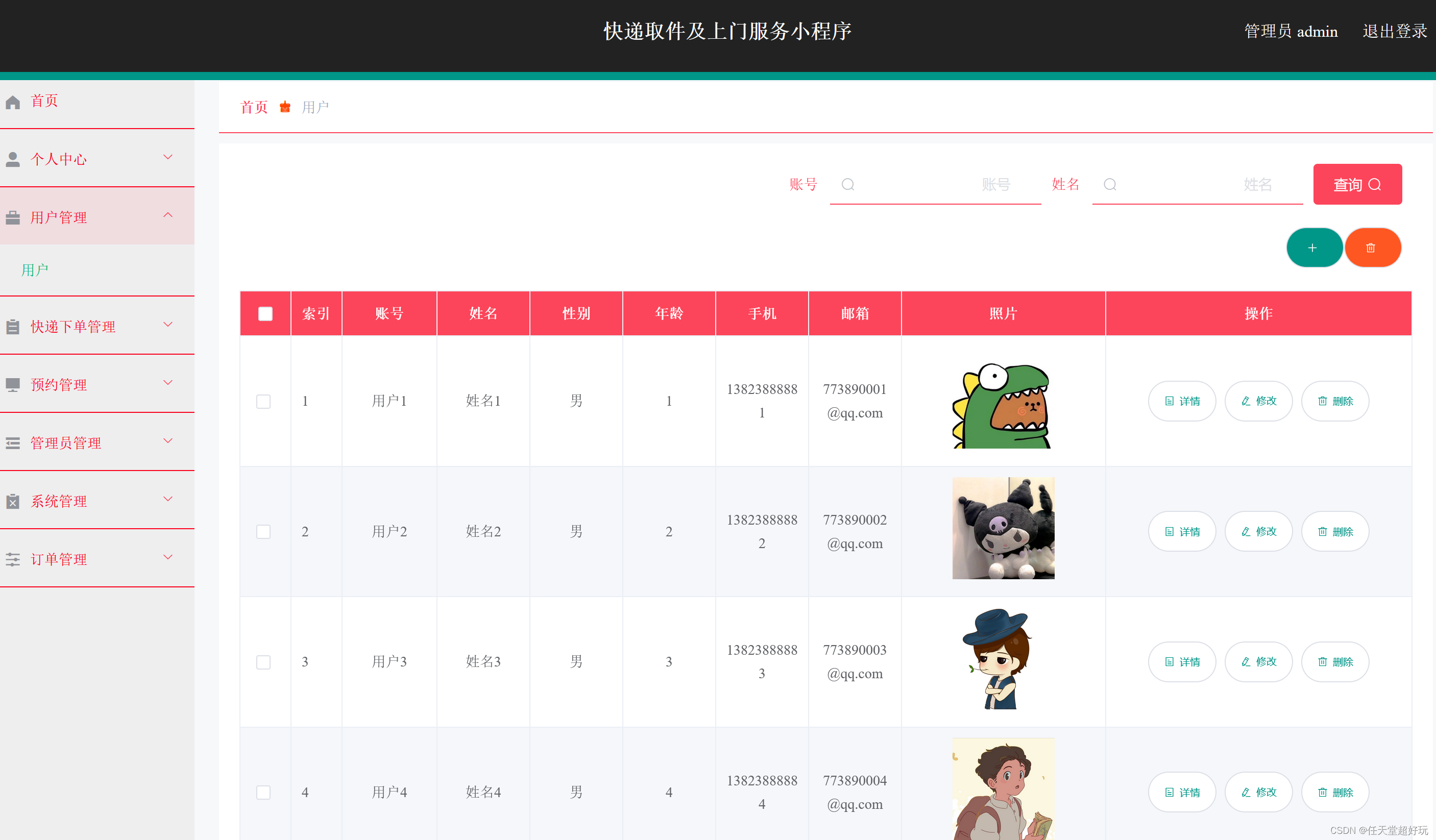The height and width of the screenshot is (840, 1436).
Task: Click the magnifier icon in 账号 search field
Action: tap(848, 185)
